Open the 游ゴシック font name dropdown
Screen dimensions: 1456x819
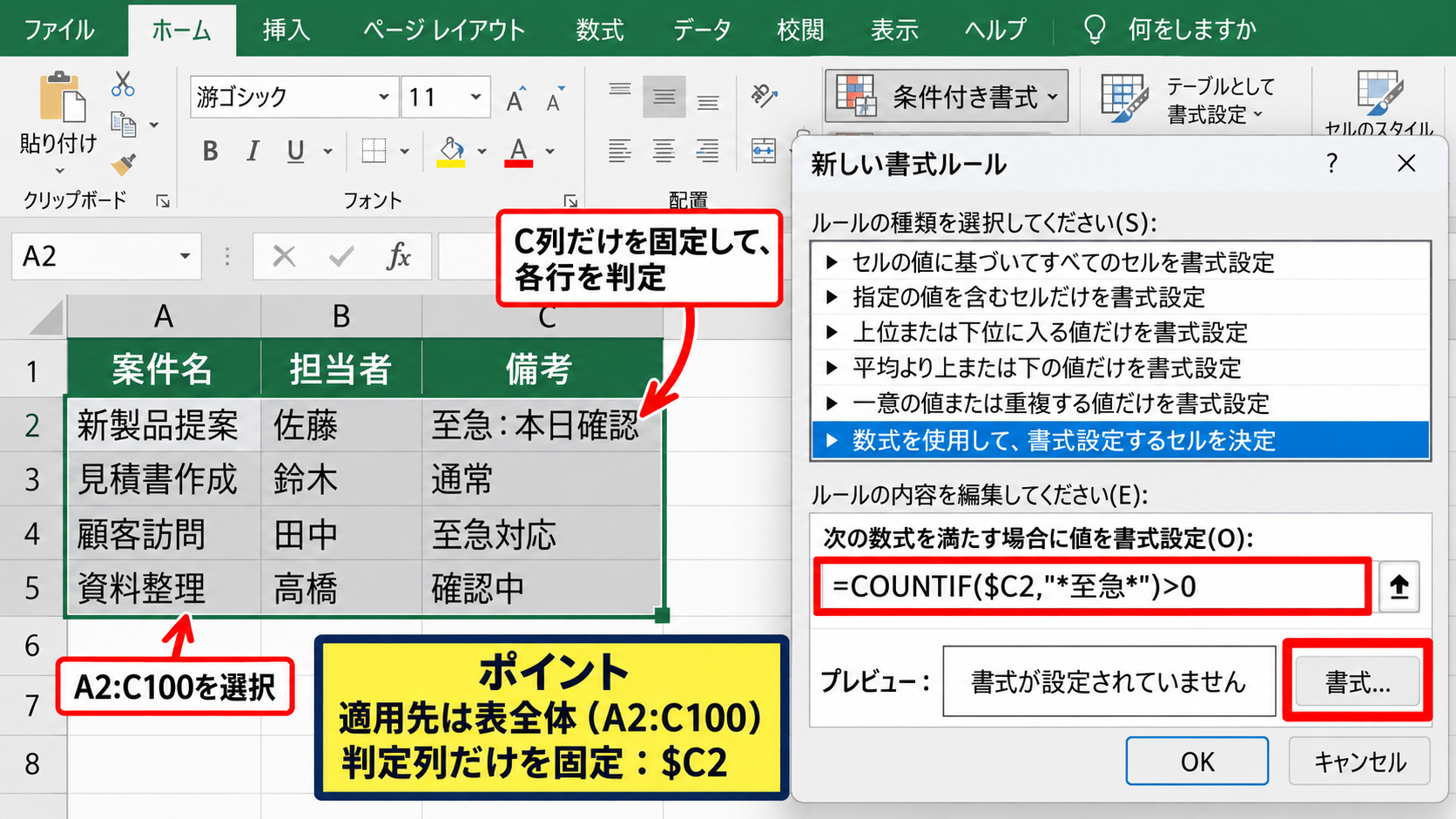383,97
